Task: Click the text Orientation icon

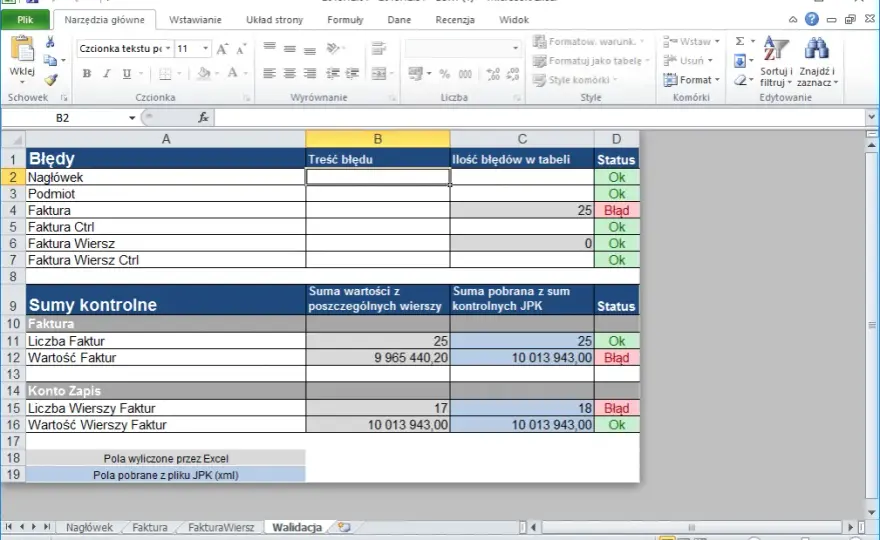Action: tap(333, 49)
